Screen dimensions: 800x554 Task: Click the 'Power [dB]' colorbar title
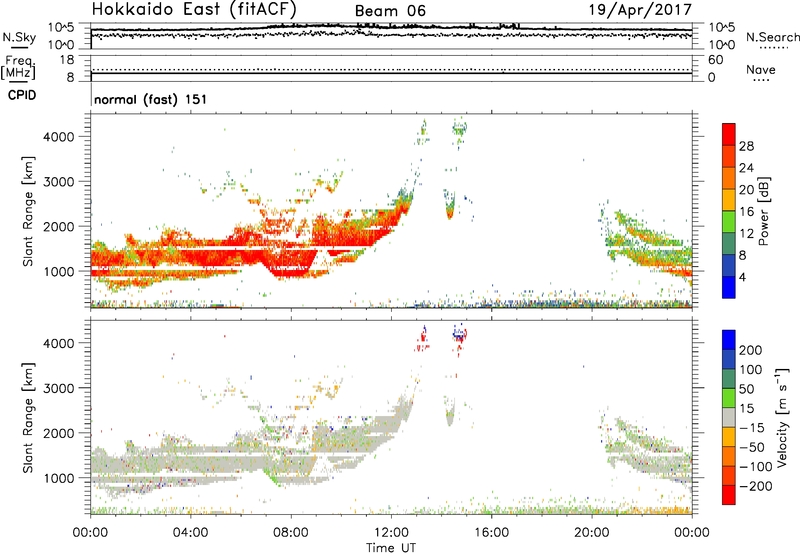(x=764, y=211)
